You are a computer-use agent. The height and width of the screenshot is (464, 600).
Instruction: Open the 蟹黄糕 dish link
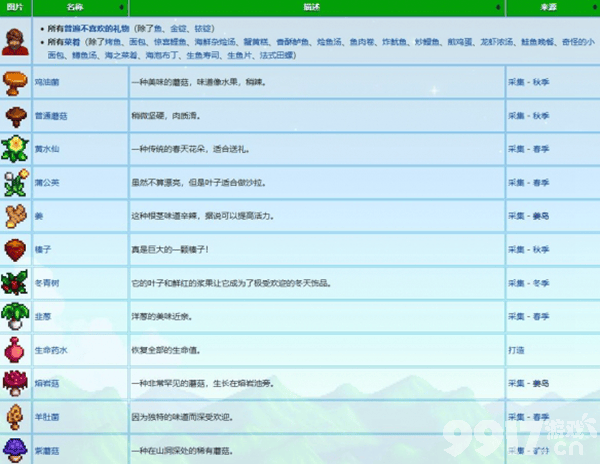pyautogui.click(x=256, y=42)
